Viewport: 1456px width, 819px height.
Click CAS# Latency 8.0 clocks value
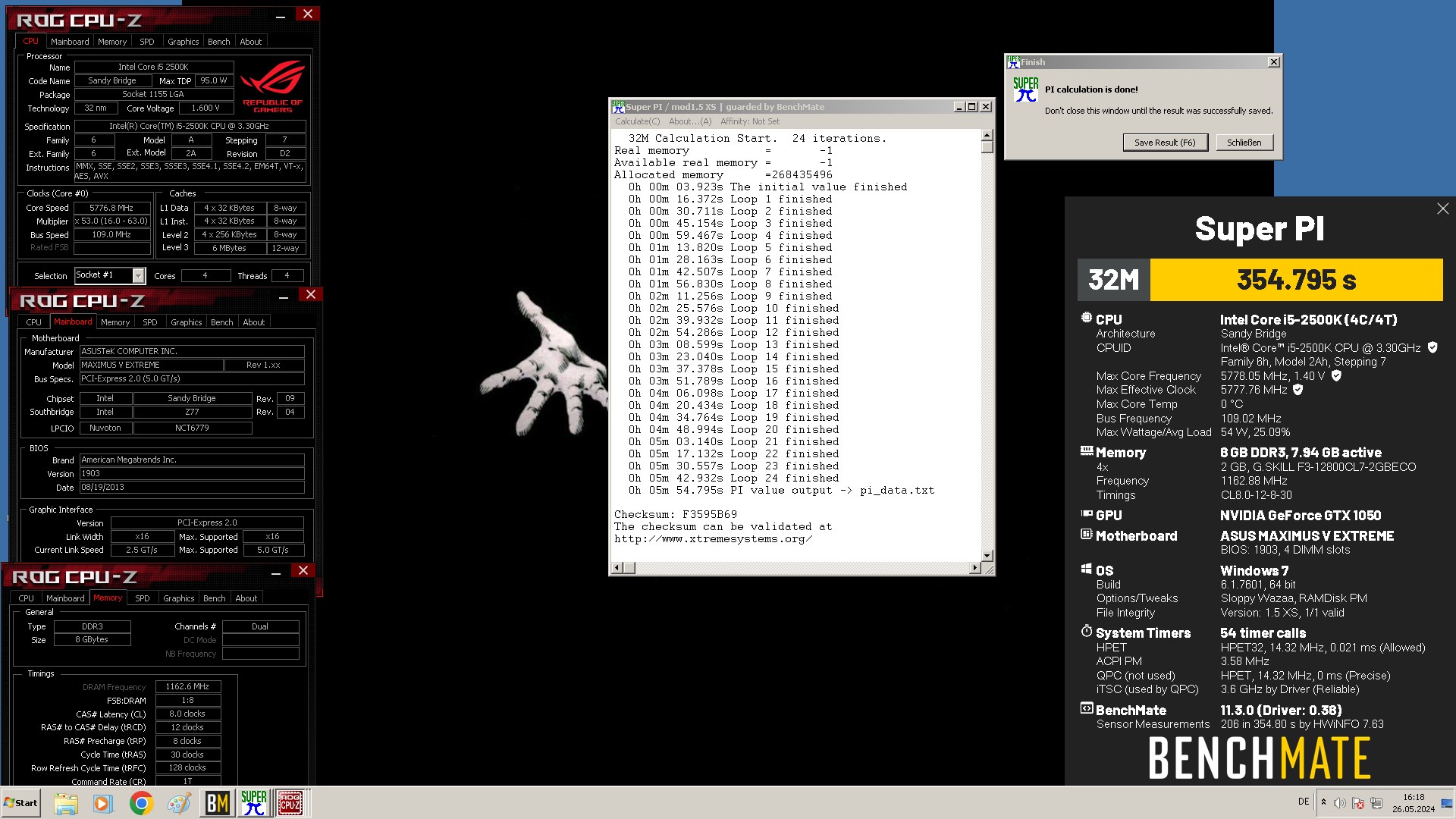[188, 714]
